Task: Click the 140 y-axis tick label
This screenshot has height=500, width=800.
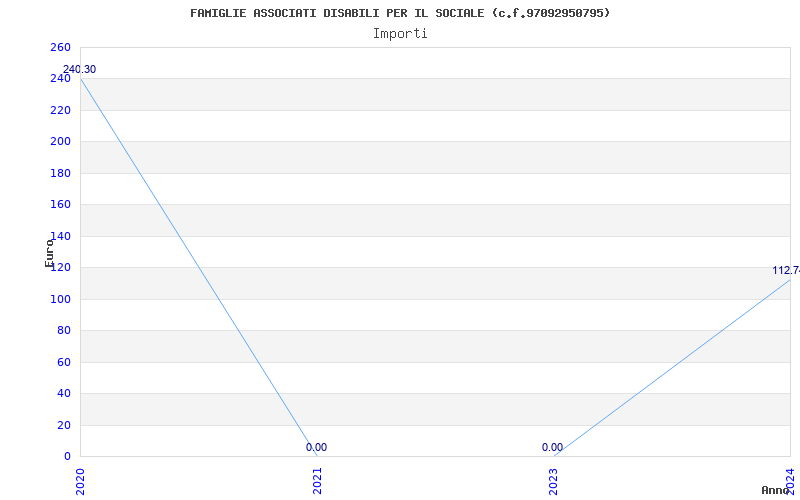Action: click(x=60, y=236)
